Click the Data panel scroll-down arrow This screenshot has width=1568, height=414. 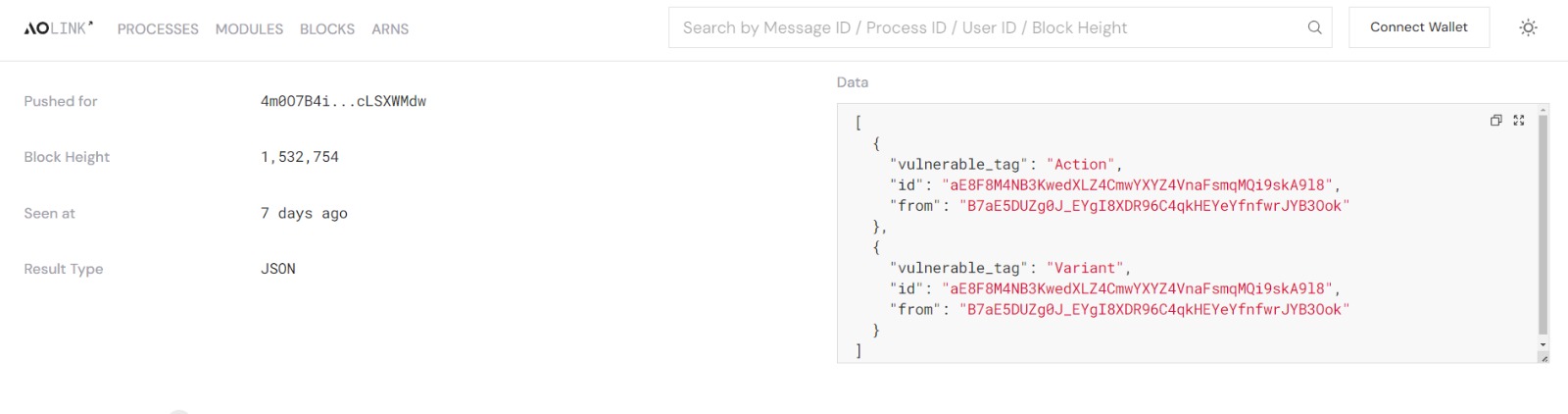point(1543,345)
